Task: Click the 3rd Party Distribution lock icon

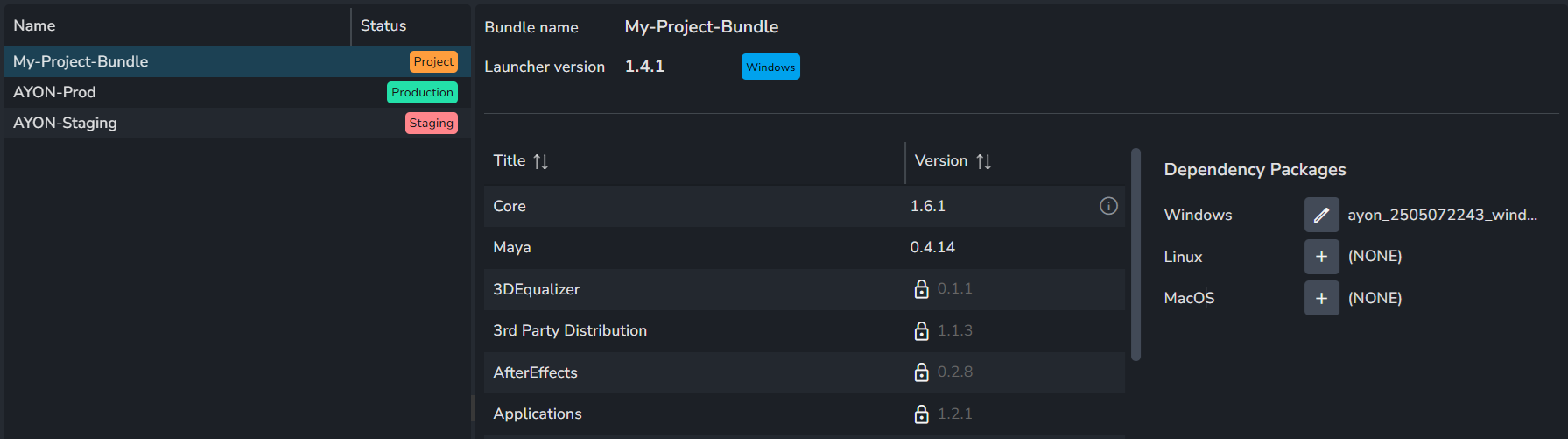Action: pyautogui.click(x=921, y=330)
